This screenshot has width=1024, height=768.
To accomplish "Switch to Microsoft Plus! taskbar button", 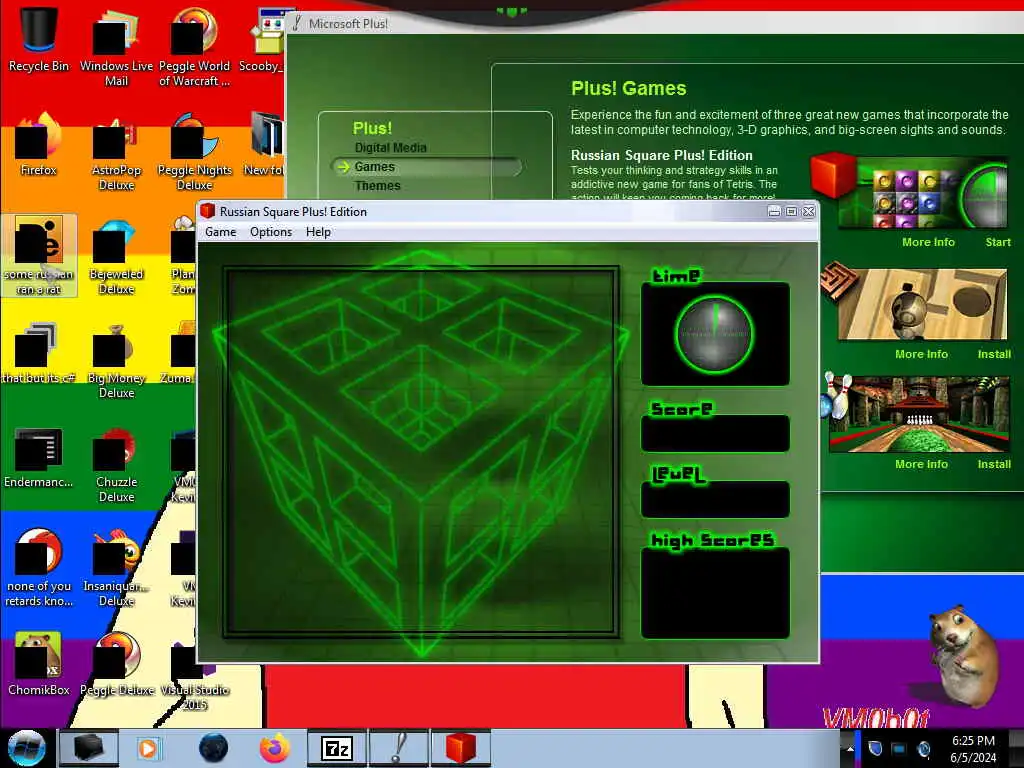I will click(x=398, y=748).
